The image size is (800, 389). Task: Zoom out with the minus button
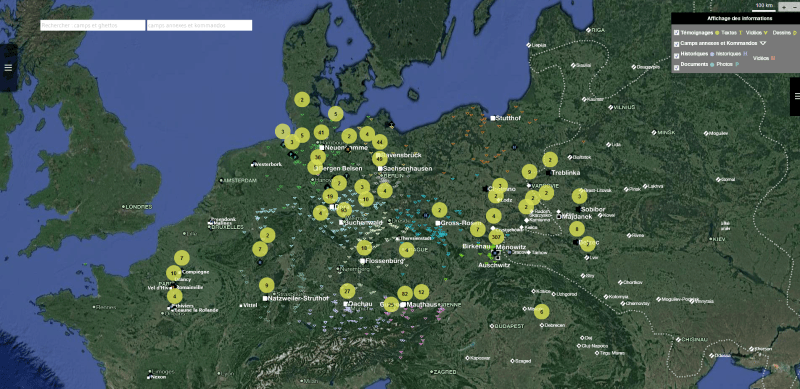coord(794,8)
